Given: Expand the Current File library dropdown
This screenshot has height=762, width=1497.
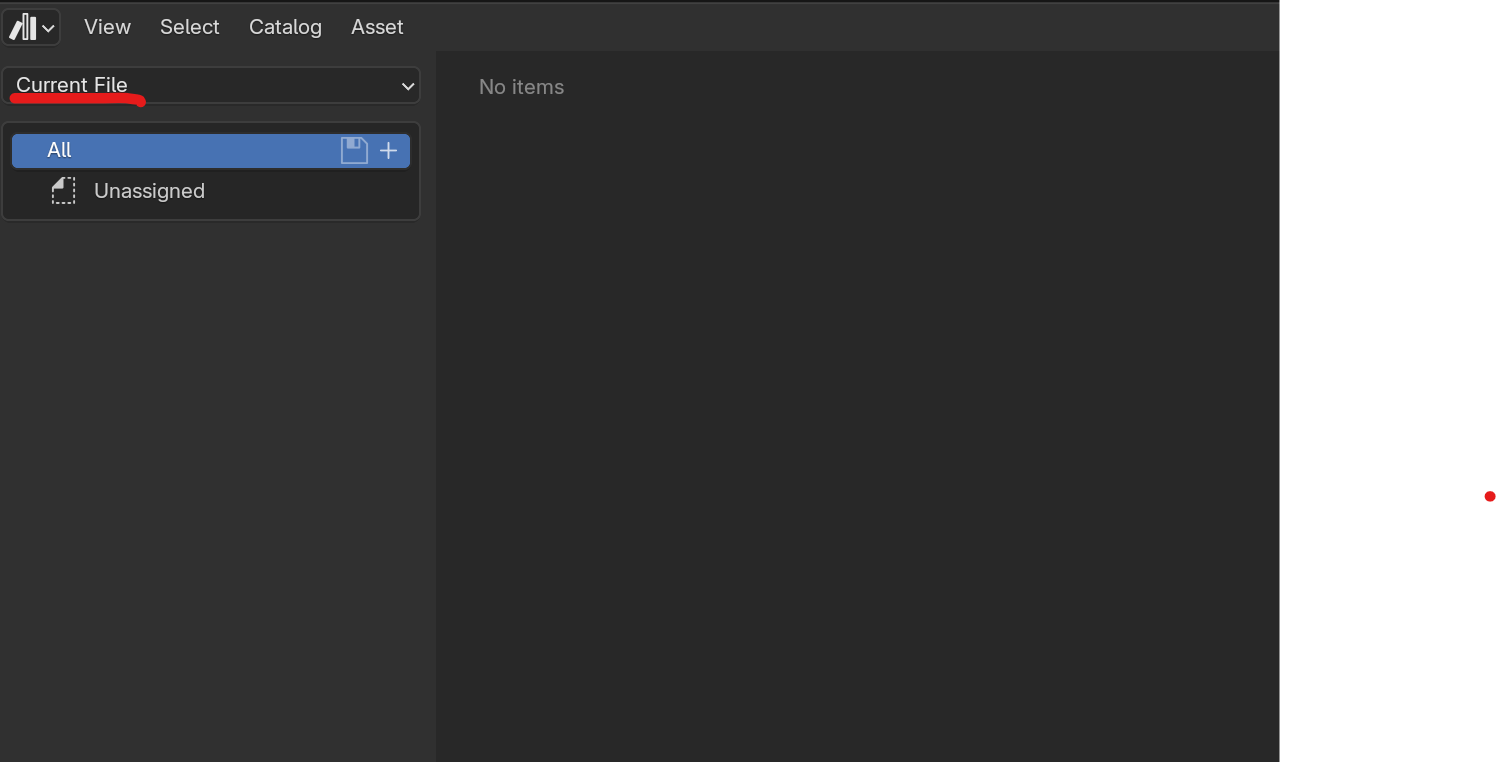Looking at the screenshot, I should [x=211, y=85].
